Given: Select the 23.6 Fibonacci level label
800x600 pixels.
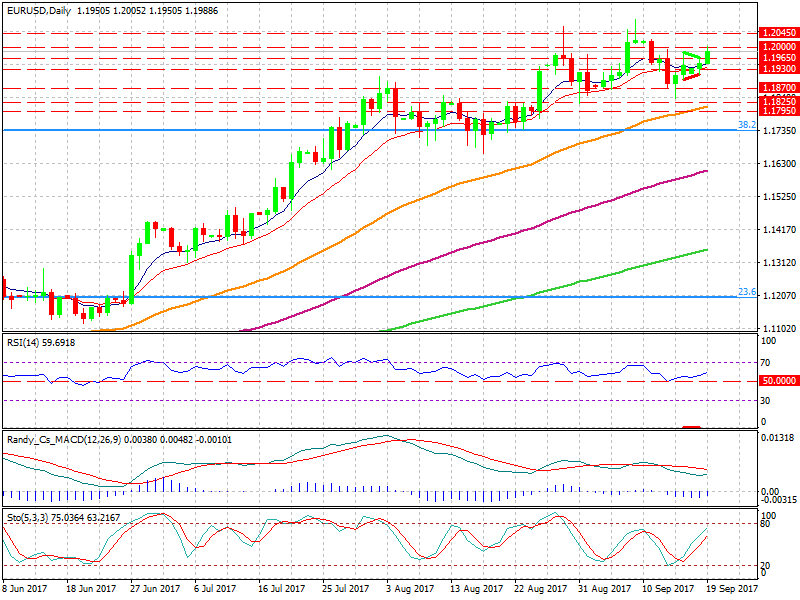Looking at the screenshot, I should click(x=746, y=292).
